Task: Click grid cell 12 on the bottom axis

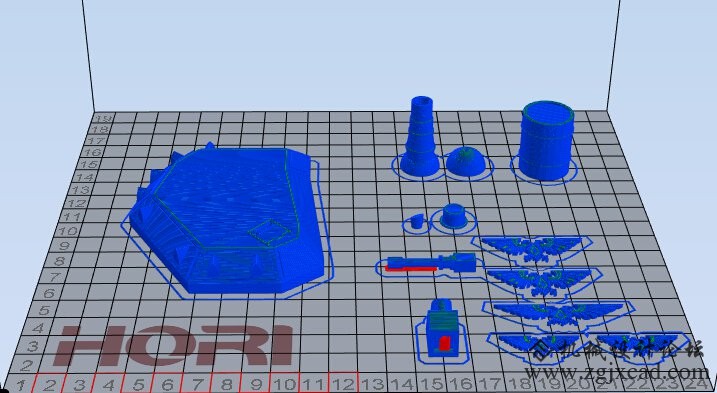Action: (x=342, y=383)
